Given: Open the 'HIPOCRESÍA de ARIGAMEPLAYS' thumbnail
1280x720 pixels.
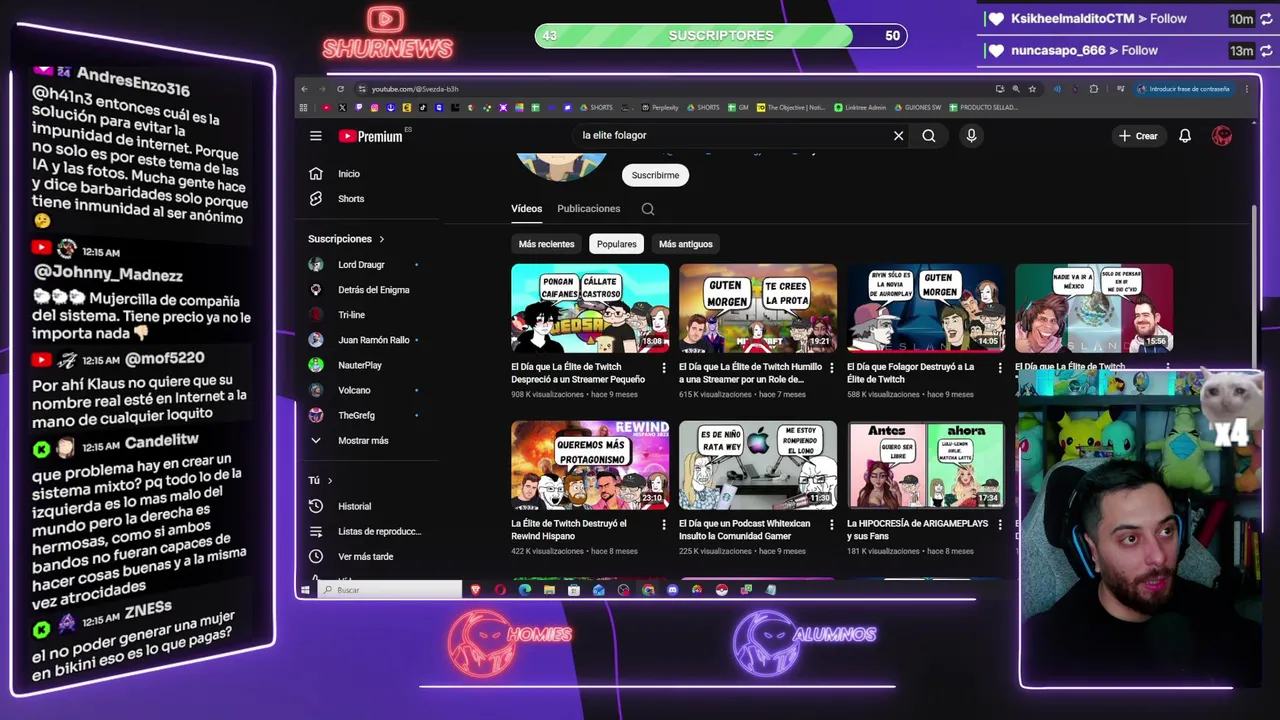Looking at the screenshot, I should (926, 465).
